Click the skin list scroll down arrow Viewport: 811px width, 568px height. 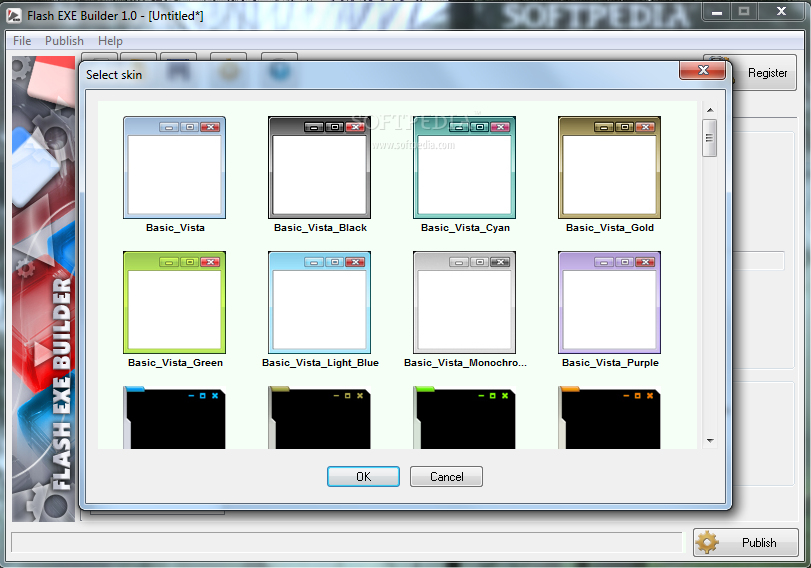pos(710,441)
